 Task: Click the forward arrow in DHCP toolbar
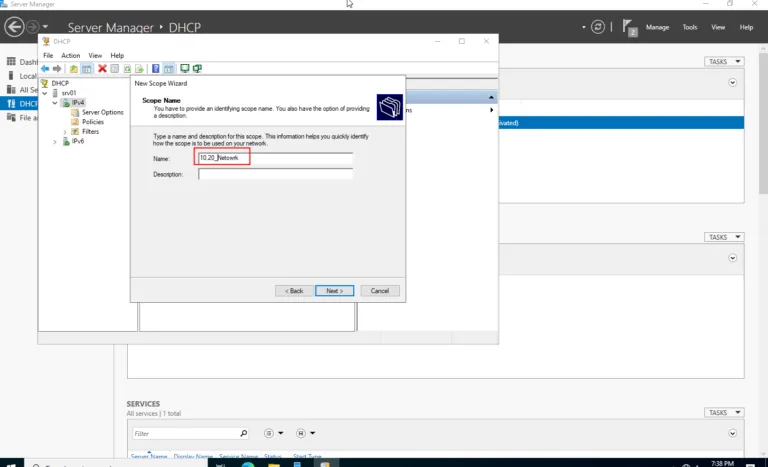(x=57, y=69)
